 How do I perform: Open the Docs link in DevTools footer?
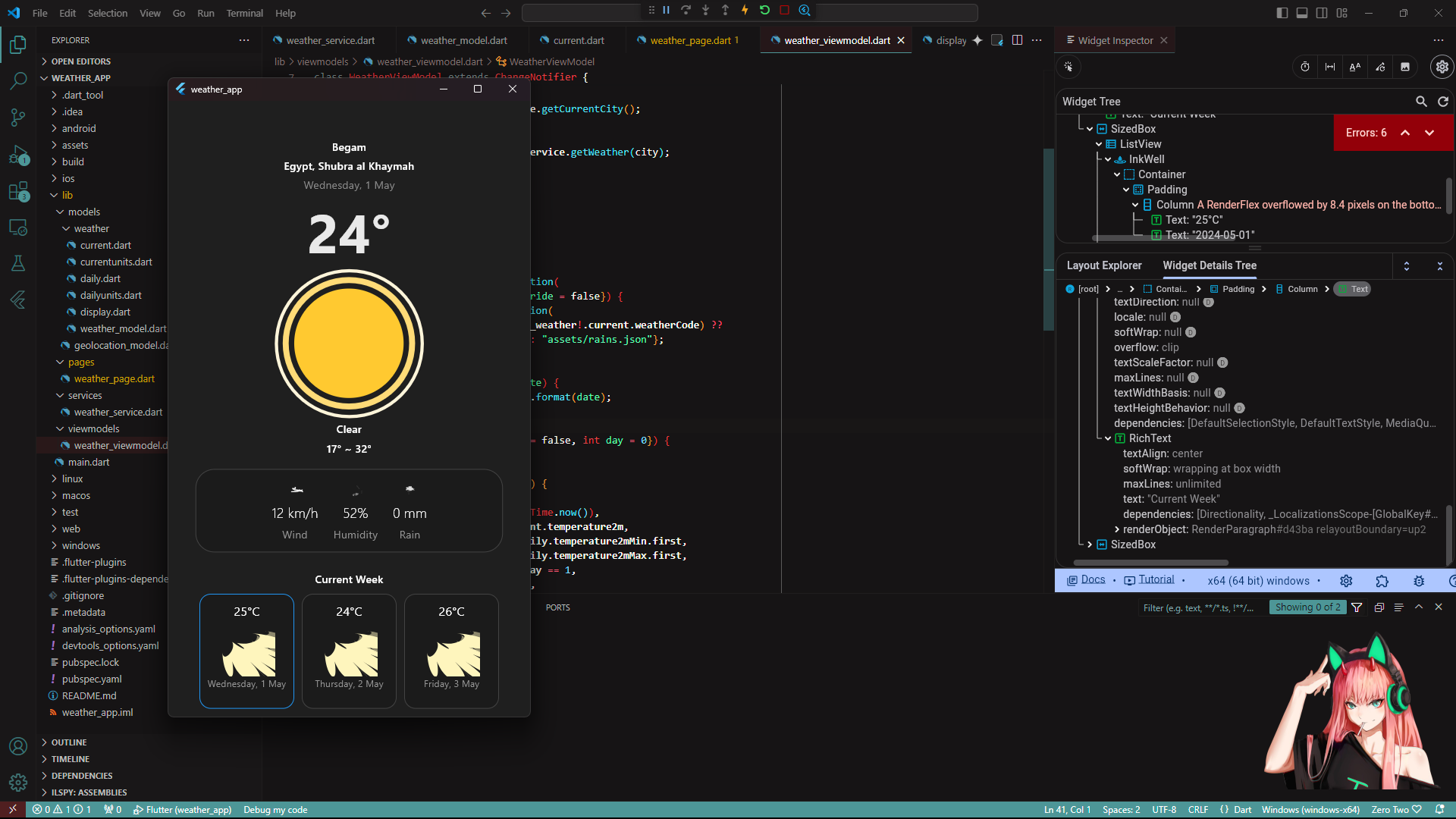tap(1093, 580)
